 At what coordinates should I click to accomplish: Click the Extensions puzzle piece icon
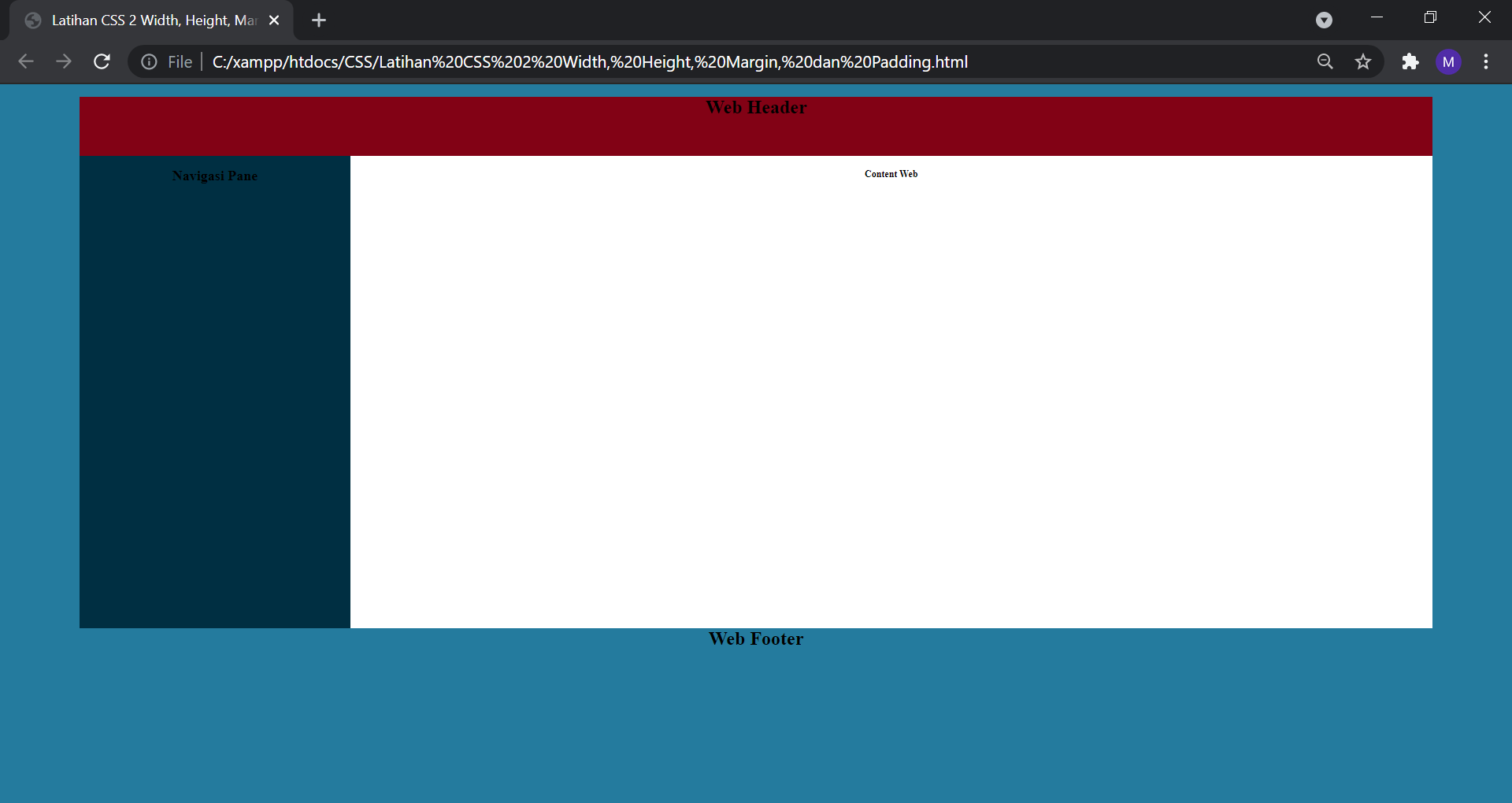[1410, 61]
